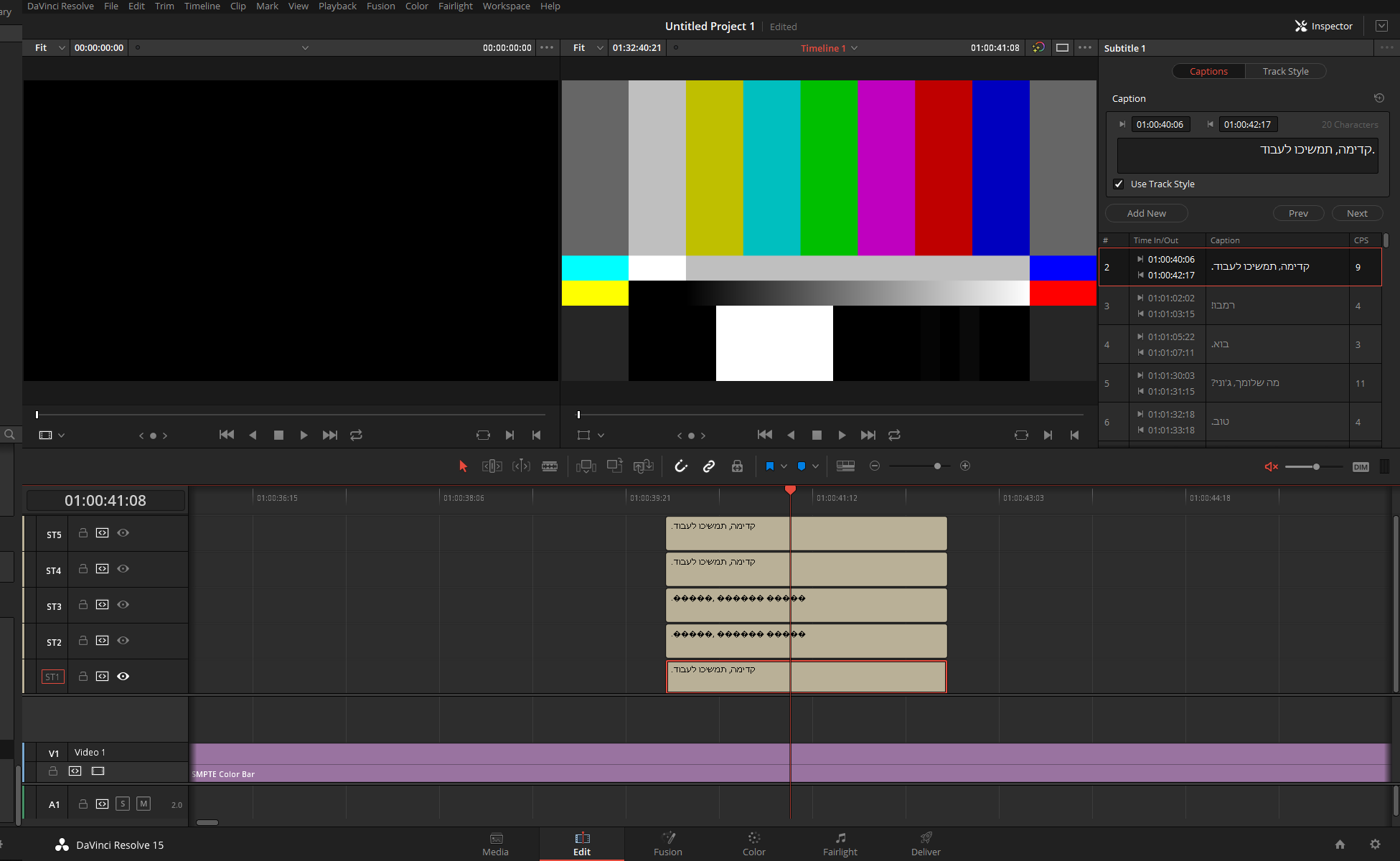Open the Marker color dropdown arrow
This screenshot has height=861, width=1400.
815,466
